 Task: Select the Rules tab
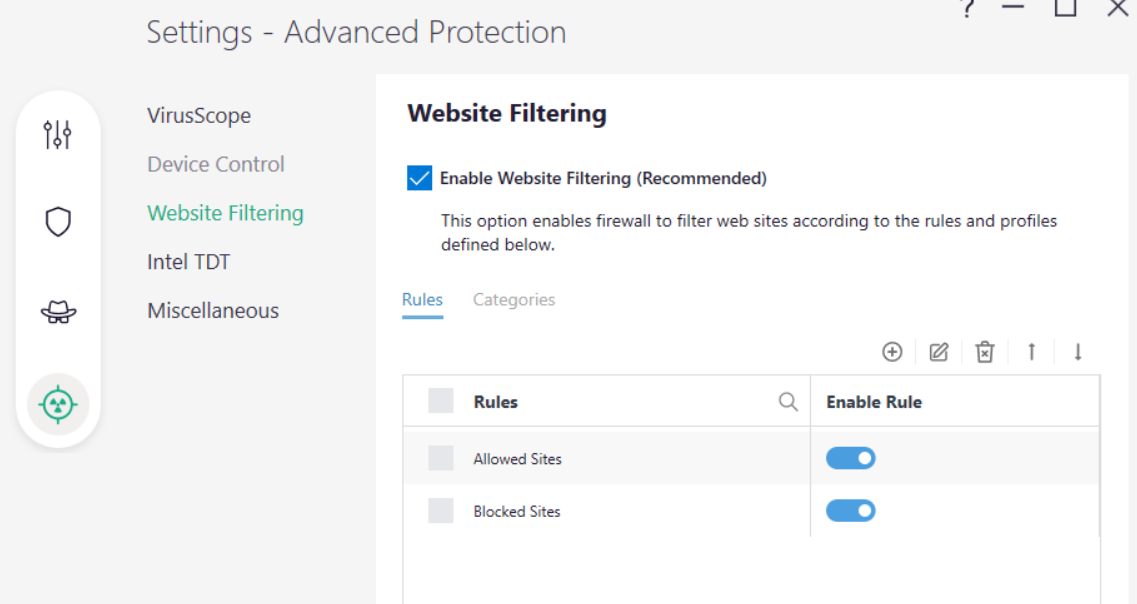pos(422,299)
